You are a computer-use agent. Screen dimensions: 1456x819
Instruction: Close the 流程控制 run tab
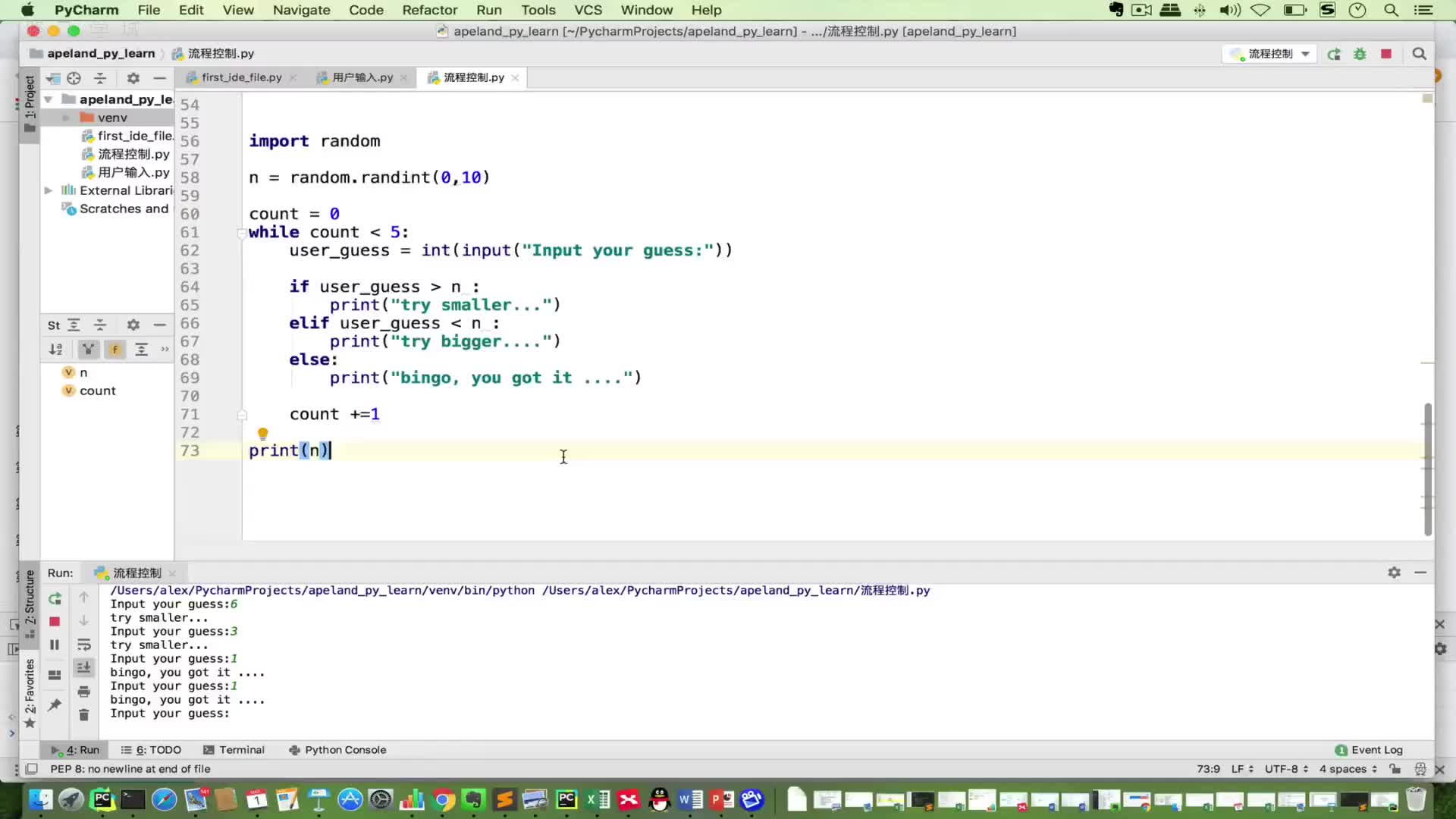172,573
